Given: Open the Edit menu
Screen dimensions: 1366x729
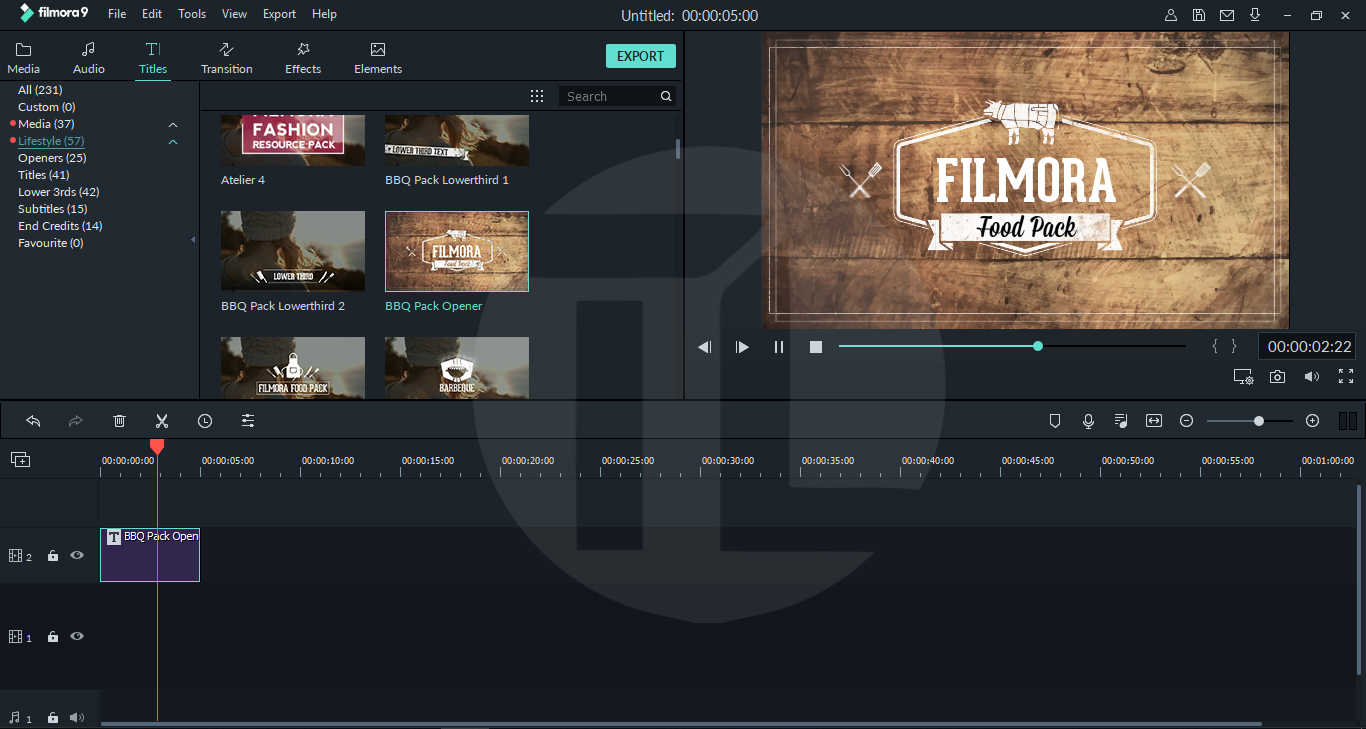Looking at the screenshot, I should (152, 14).
